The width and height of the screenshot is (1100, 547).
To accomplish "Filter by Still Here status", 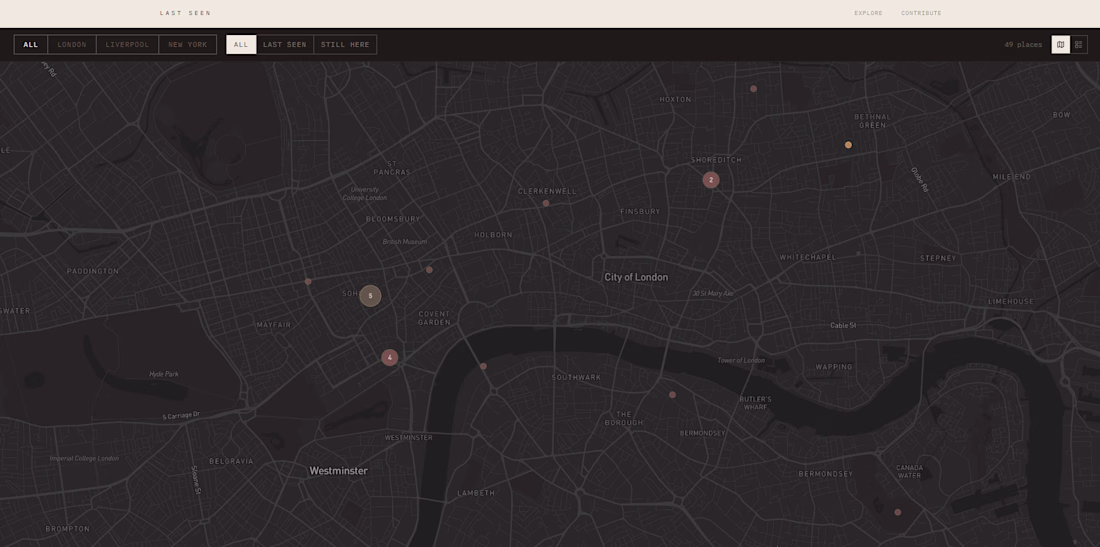I will 345,45.
